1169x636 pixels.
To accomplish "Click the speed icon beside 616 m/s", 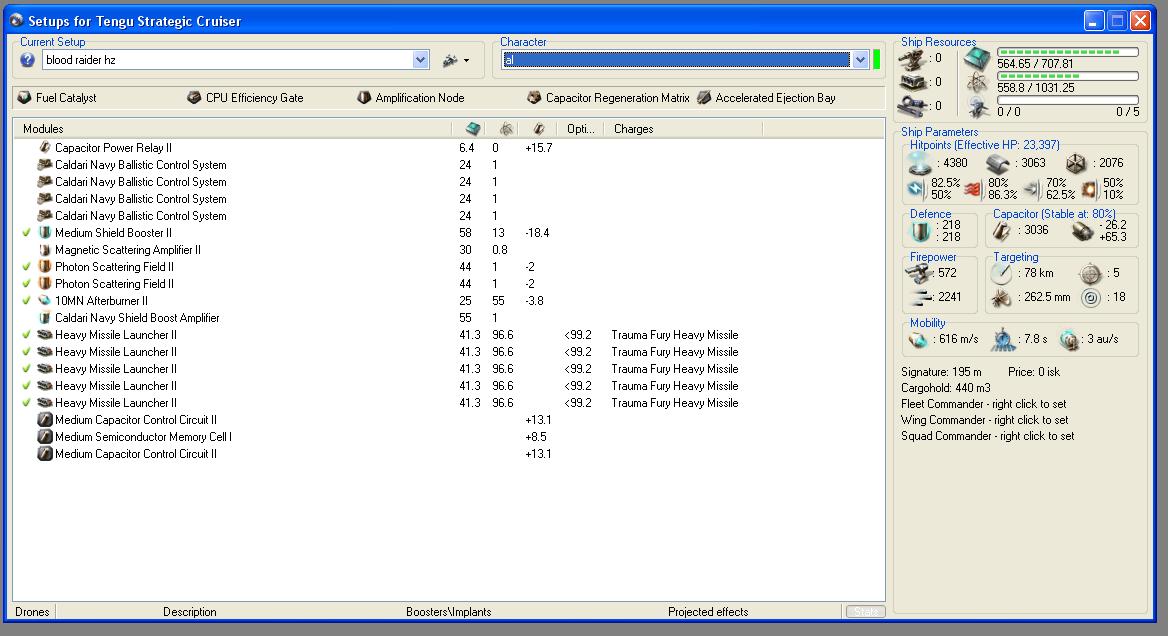I will coord(918,340).
